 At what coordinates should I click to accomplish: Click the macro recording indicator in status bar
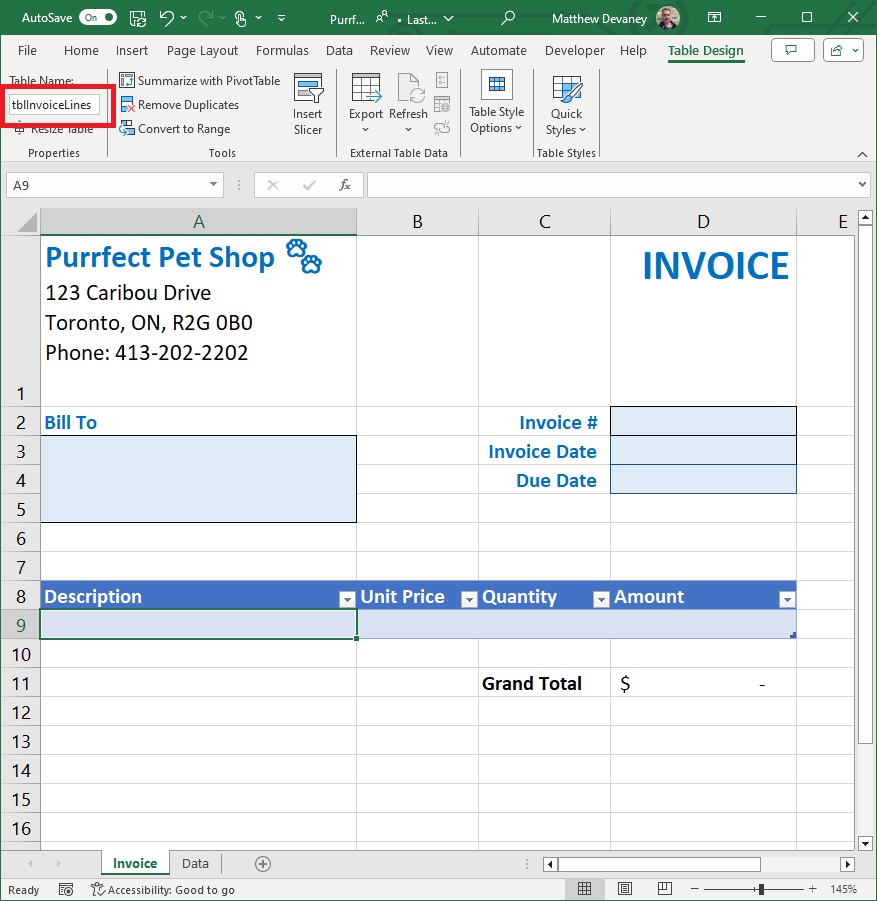pyautogui.click(x=64, y=889)
